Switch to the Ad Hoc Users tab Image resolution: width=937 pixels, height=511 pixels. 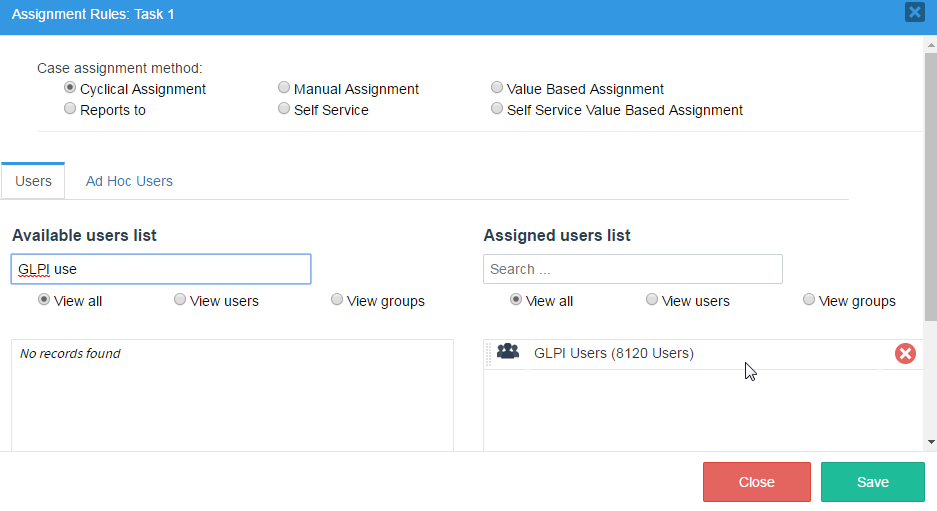(129, 181)
